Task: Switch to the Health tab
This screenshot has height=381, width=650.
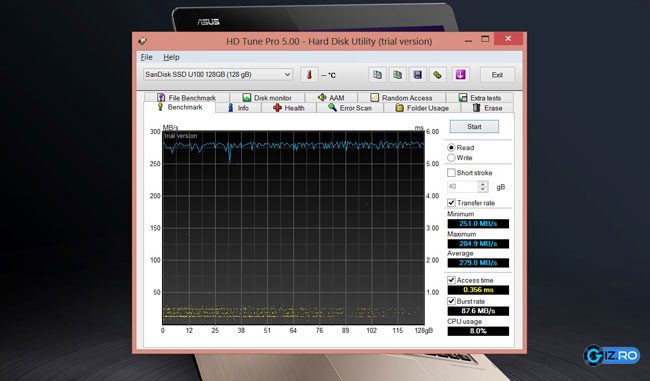Action: tap(289, 108)
